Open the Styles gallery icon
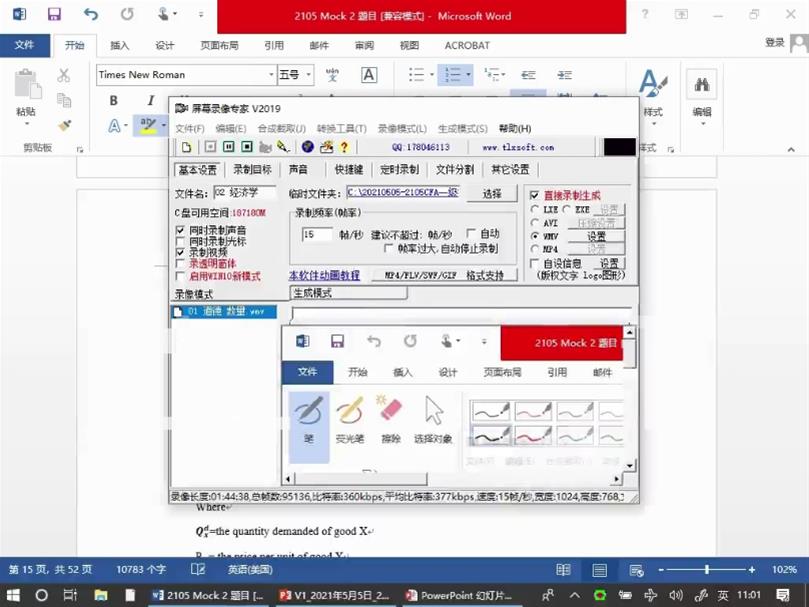809x607 pixels. click(653, 84)
